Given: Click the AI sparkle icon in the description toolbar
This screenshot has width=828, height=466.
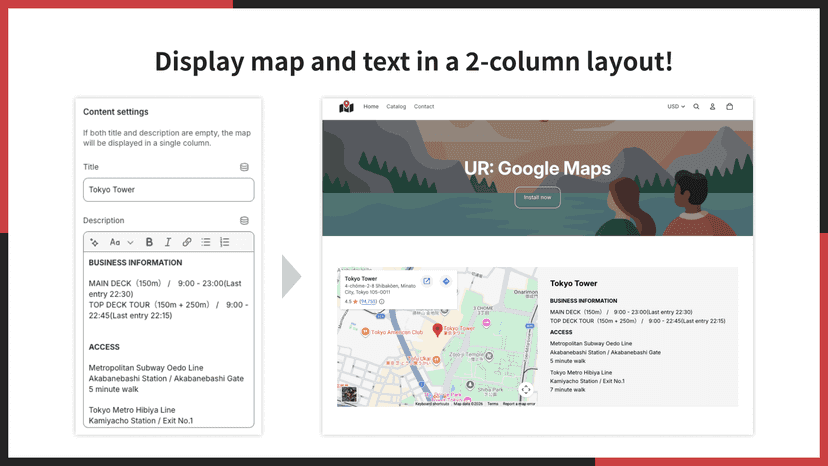Looking at the screenshot, I should (95, 242).
